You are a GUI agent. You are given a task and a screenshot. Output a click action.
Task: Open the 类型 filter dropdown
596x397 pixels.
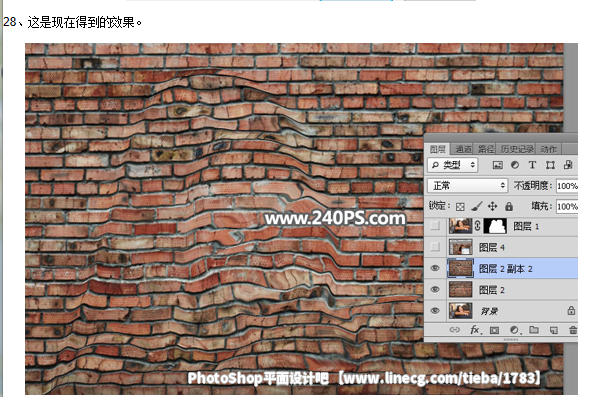(x=452, y=165)
